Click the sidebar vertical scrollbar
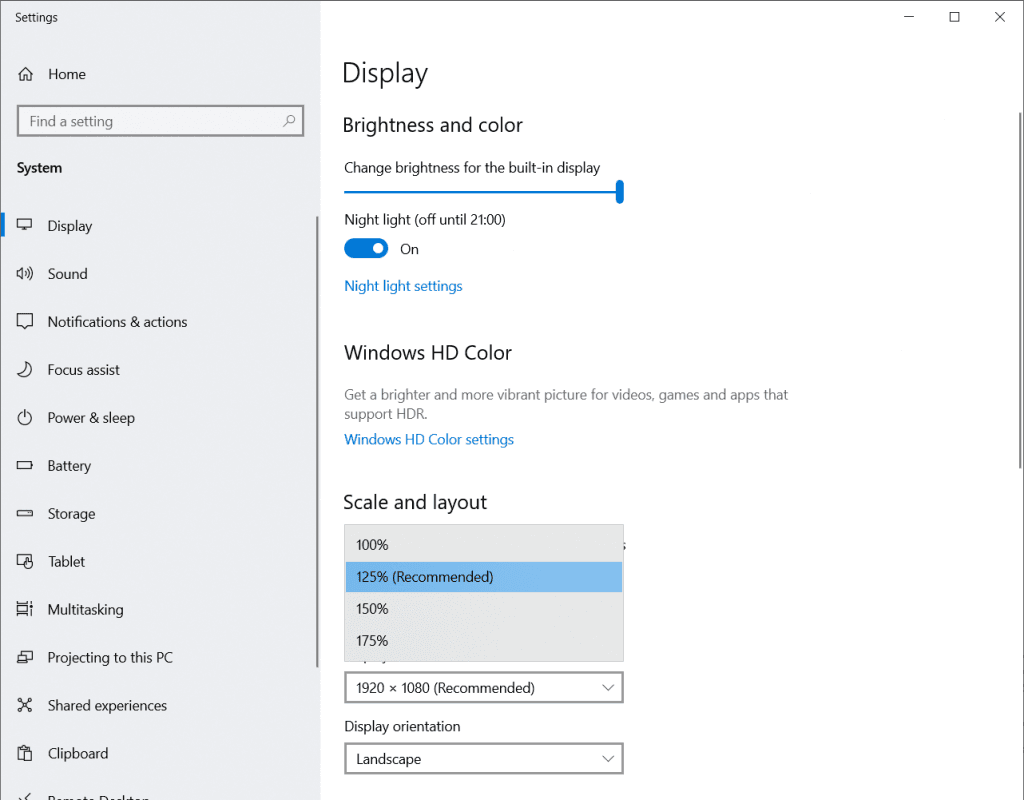Screen dimensions: 1024x800 point(317,441)
